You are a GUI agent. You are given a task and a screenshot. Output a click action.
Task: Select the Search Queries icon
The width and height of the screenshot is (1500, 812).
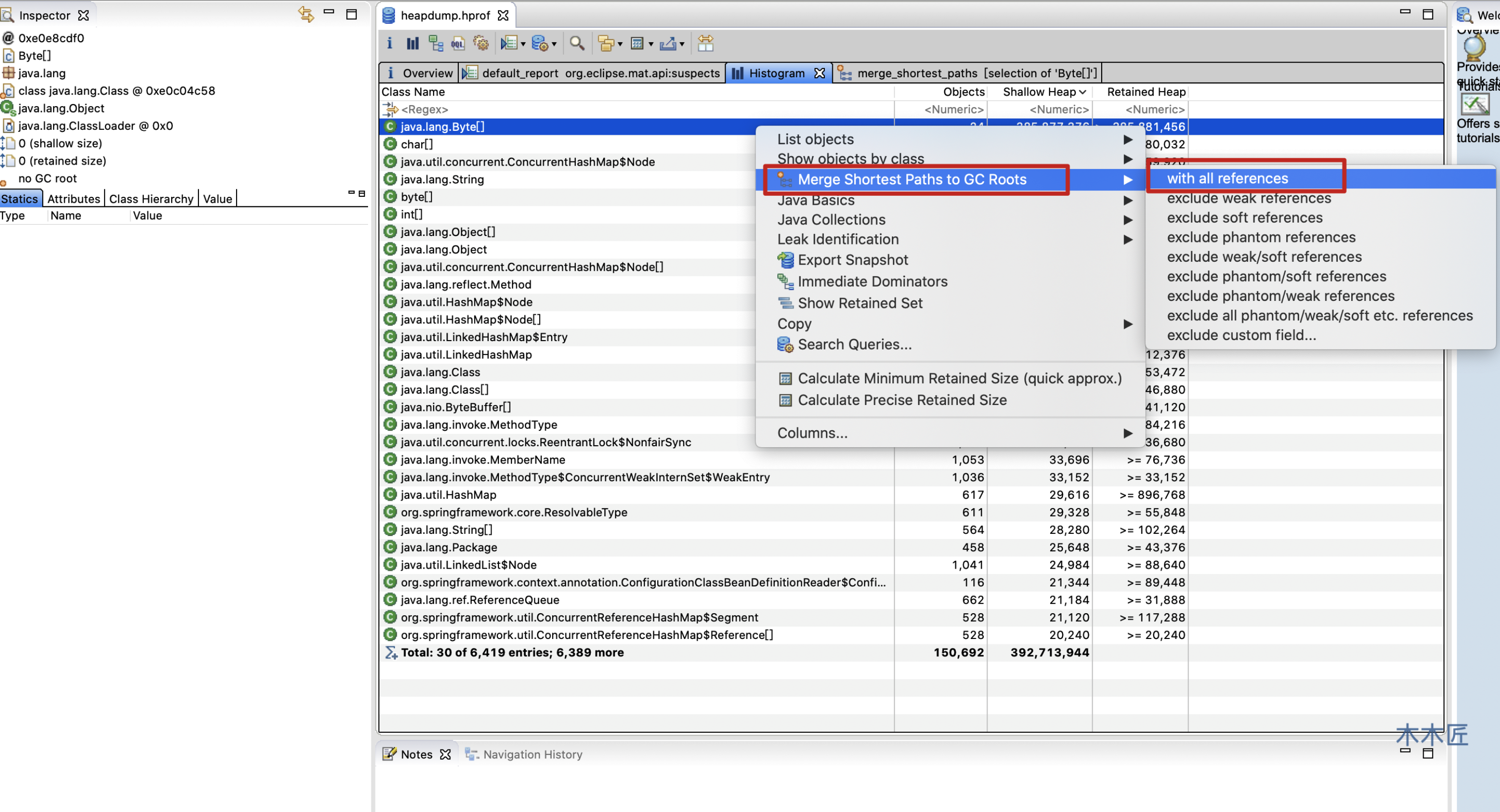point(786,344)
